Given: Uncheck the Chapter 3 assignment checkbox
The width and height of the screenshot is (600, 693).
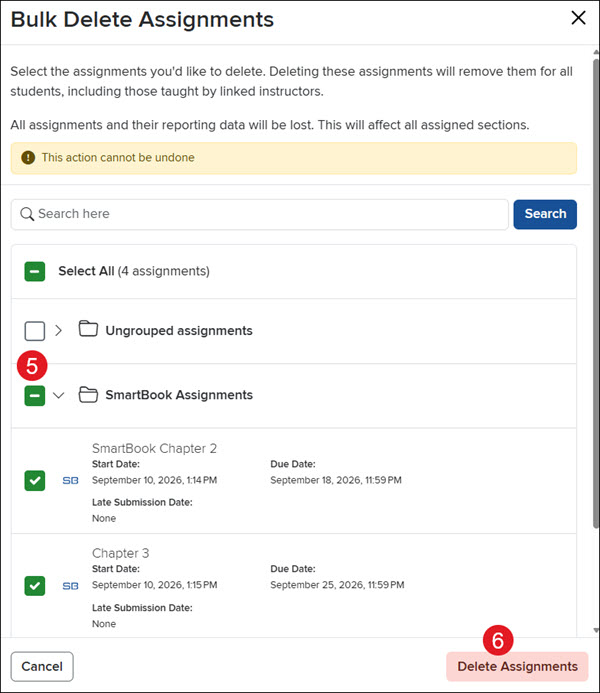Looking at the screenshot, I should pyautogui.click(x=34, y=586).
